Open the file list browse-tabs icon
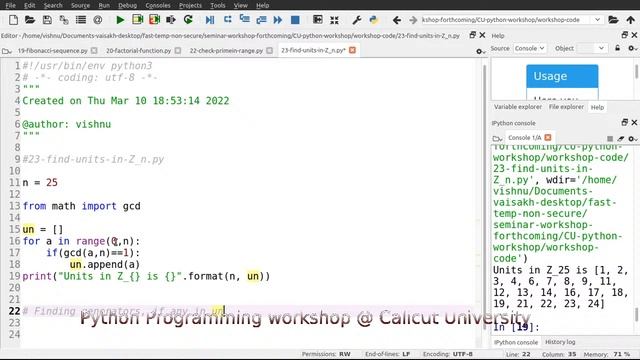640x360 pixels. 81,20
